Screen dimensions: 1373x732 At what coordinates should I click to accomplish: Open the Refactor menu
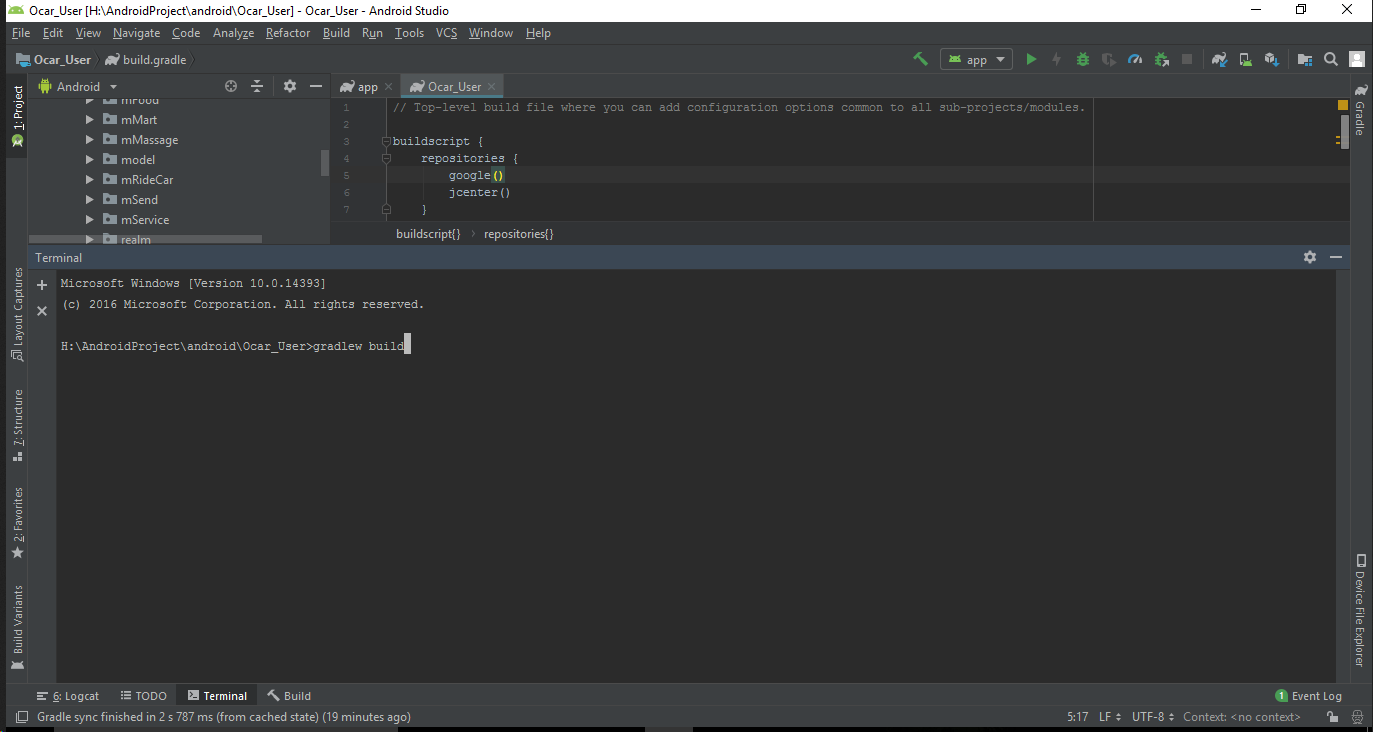pyautogui.click(x=288, y=33)
